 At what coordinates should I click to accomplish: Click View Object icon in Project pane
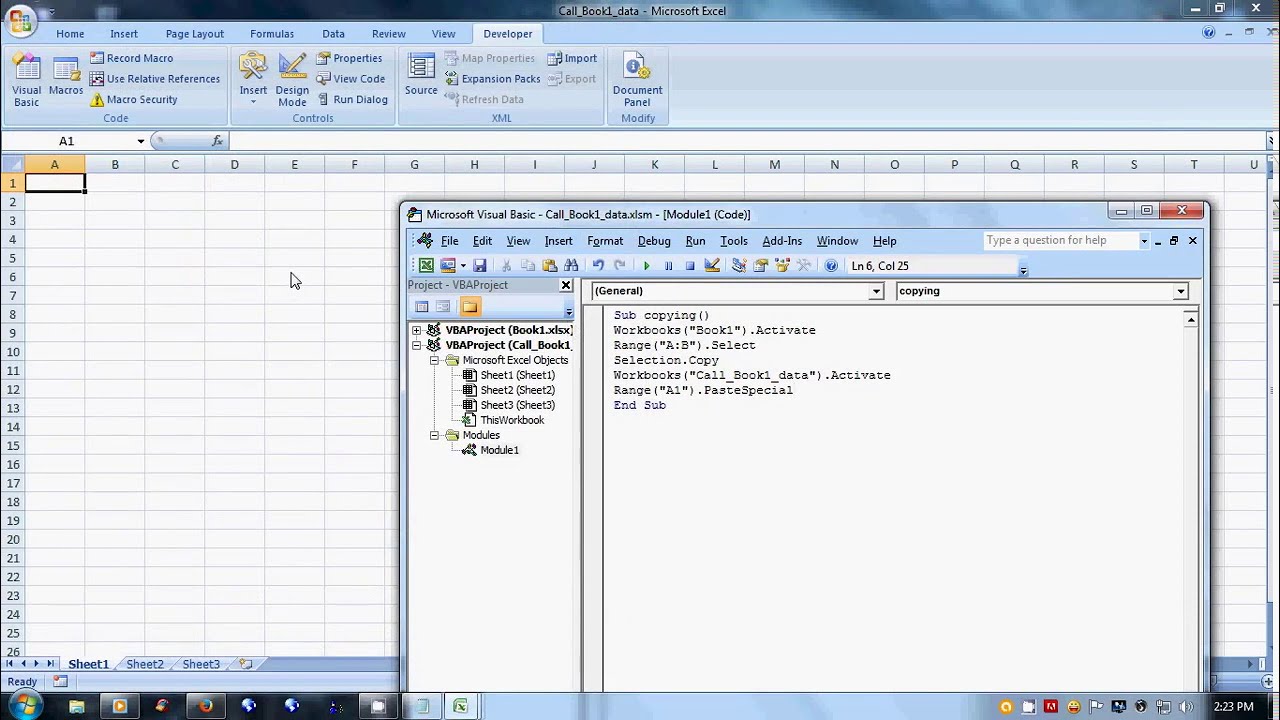pos(443,307)
